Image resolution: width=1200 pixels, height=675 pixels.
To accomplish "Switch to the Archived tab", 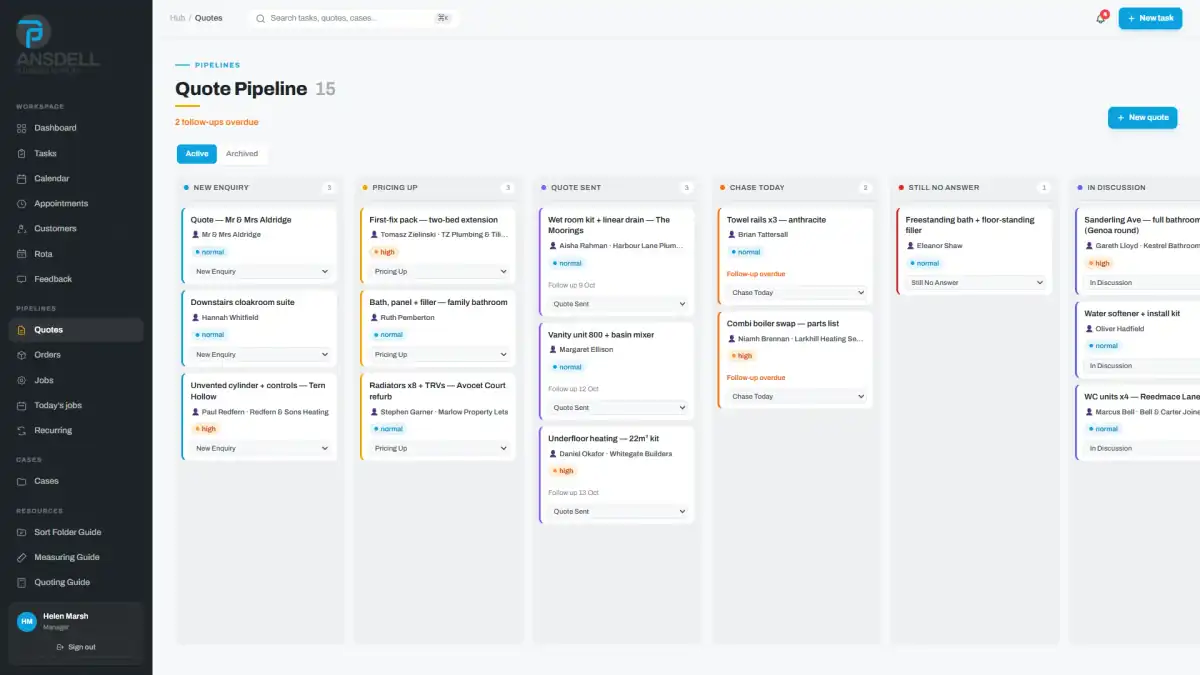I will tap(242, 154).
